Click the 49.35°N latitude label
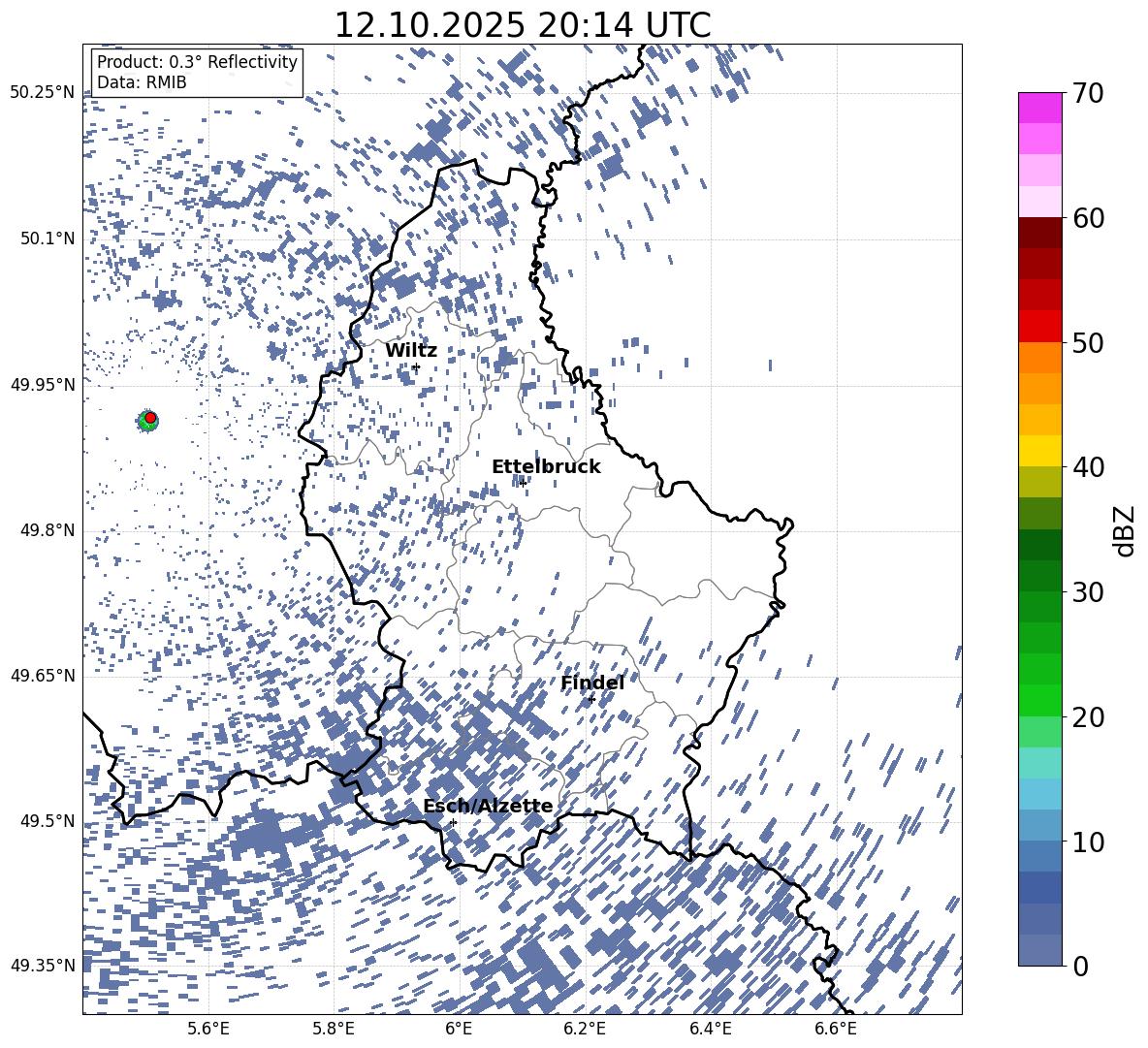 (43, 966)
